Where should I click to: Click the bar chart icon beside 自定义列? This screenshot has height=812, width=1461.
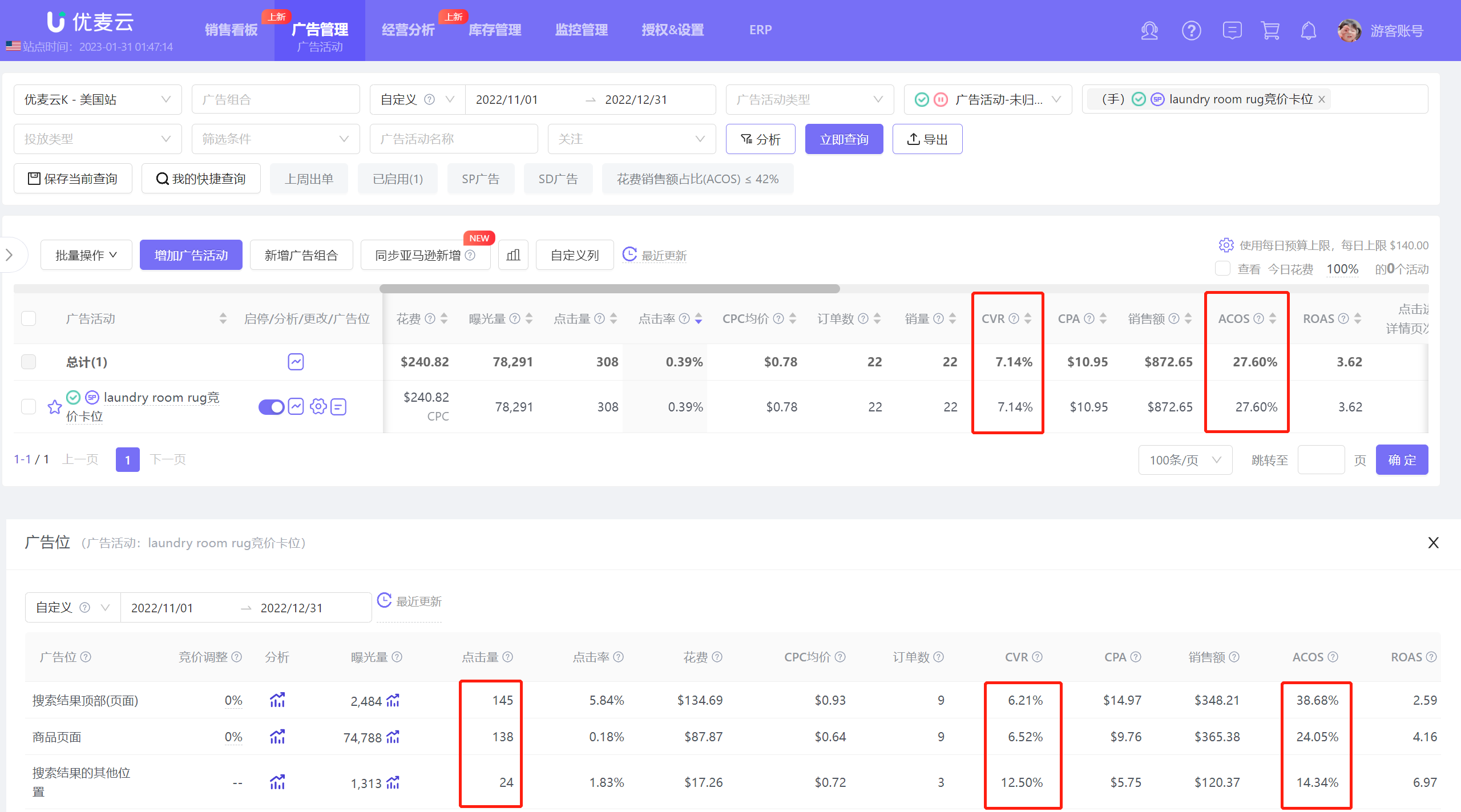pyautogui.click(x=512, y=254)
